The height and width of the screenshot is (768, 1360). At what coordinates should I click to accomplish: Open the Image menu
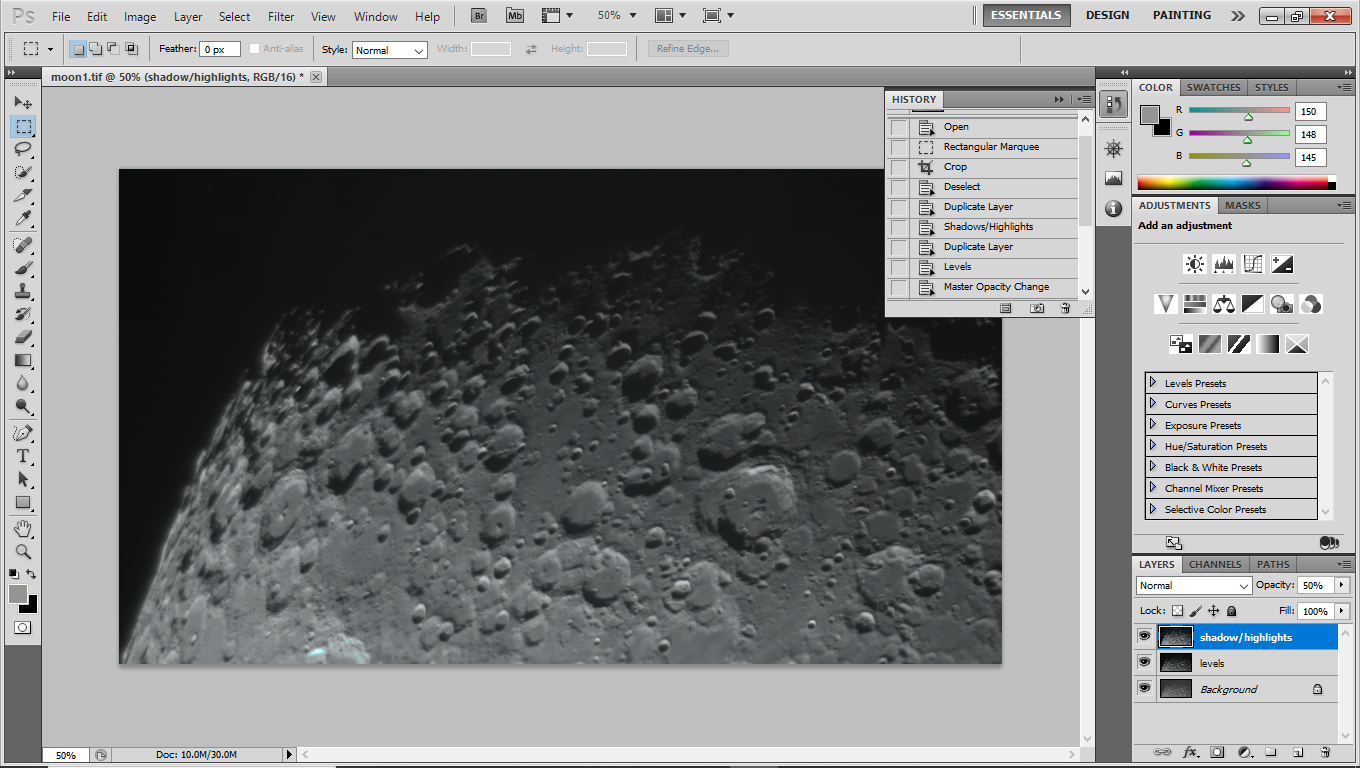[140, 16]
